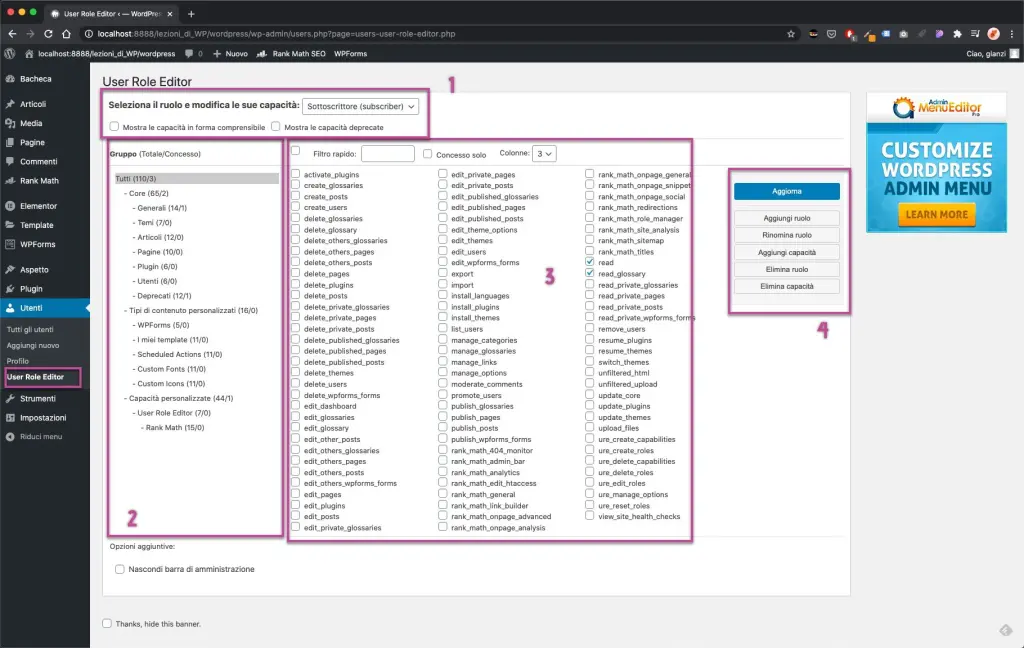Open the Profilo submenu item
The width and height of the screenshot is (1024, 648).
[18, 361]
